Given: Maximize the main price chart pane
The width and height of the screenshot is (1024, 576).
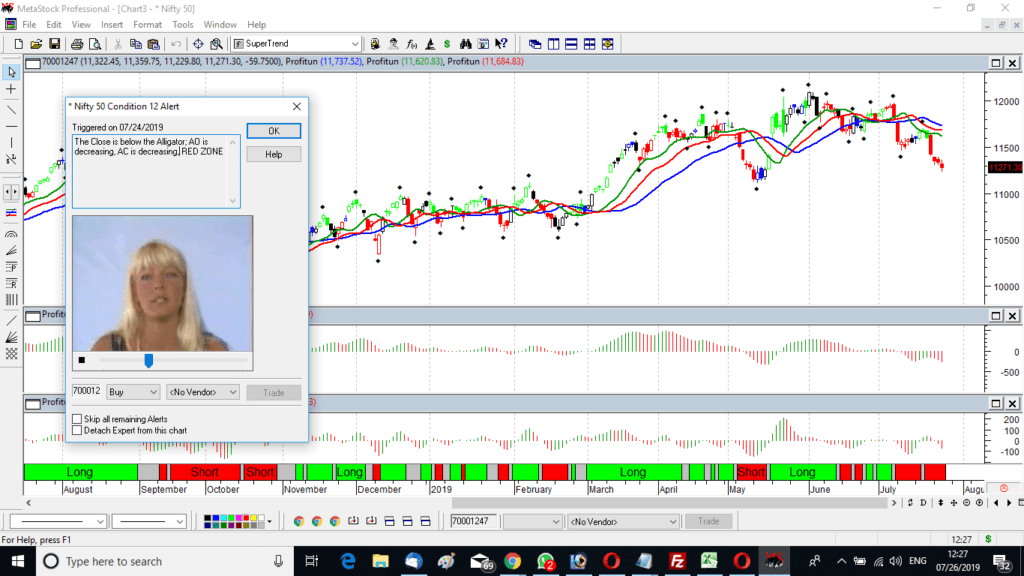Looking at the screenshot, I should 996,63.
